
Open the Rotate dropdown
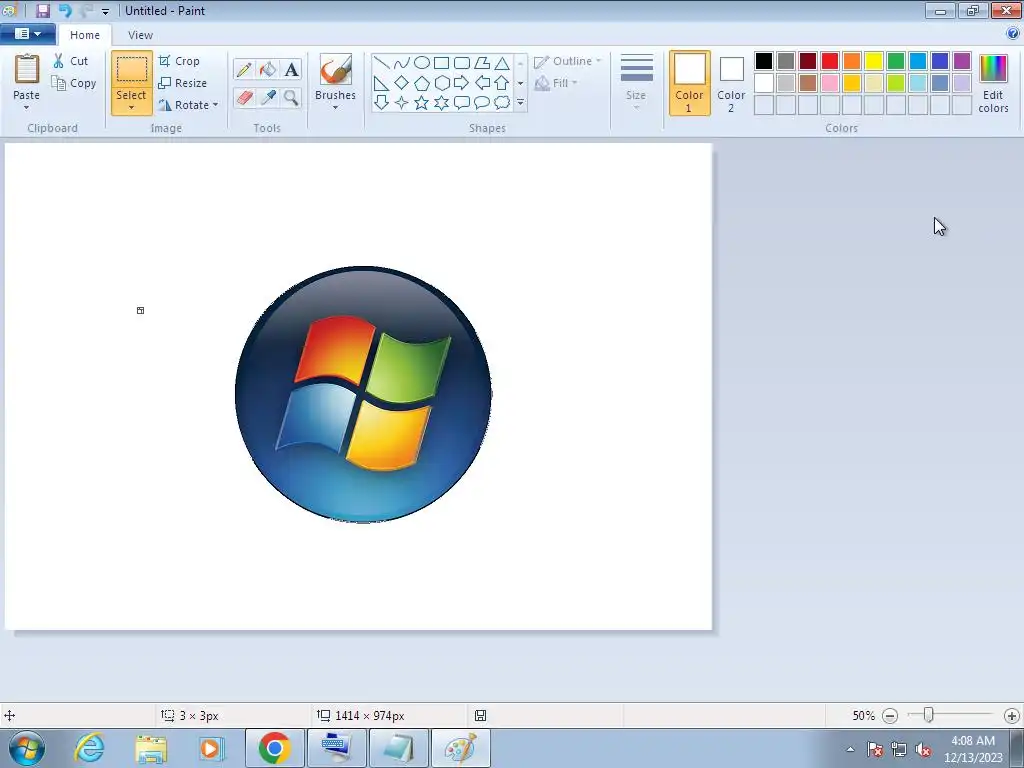click(188, 104)
